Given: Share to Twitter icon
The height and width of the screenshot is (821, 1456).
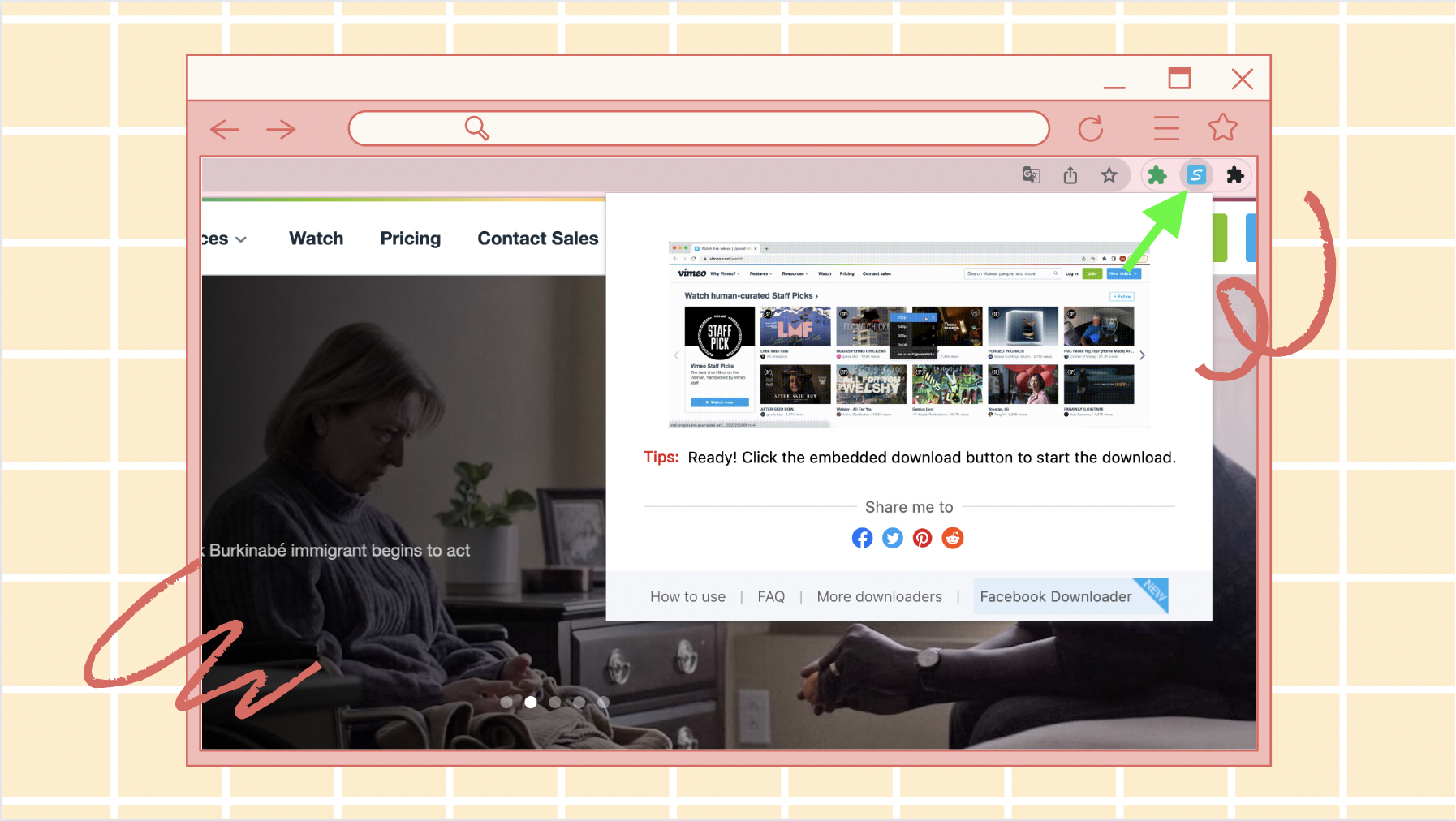Looking at the screenshot, I should coord(893,538).
